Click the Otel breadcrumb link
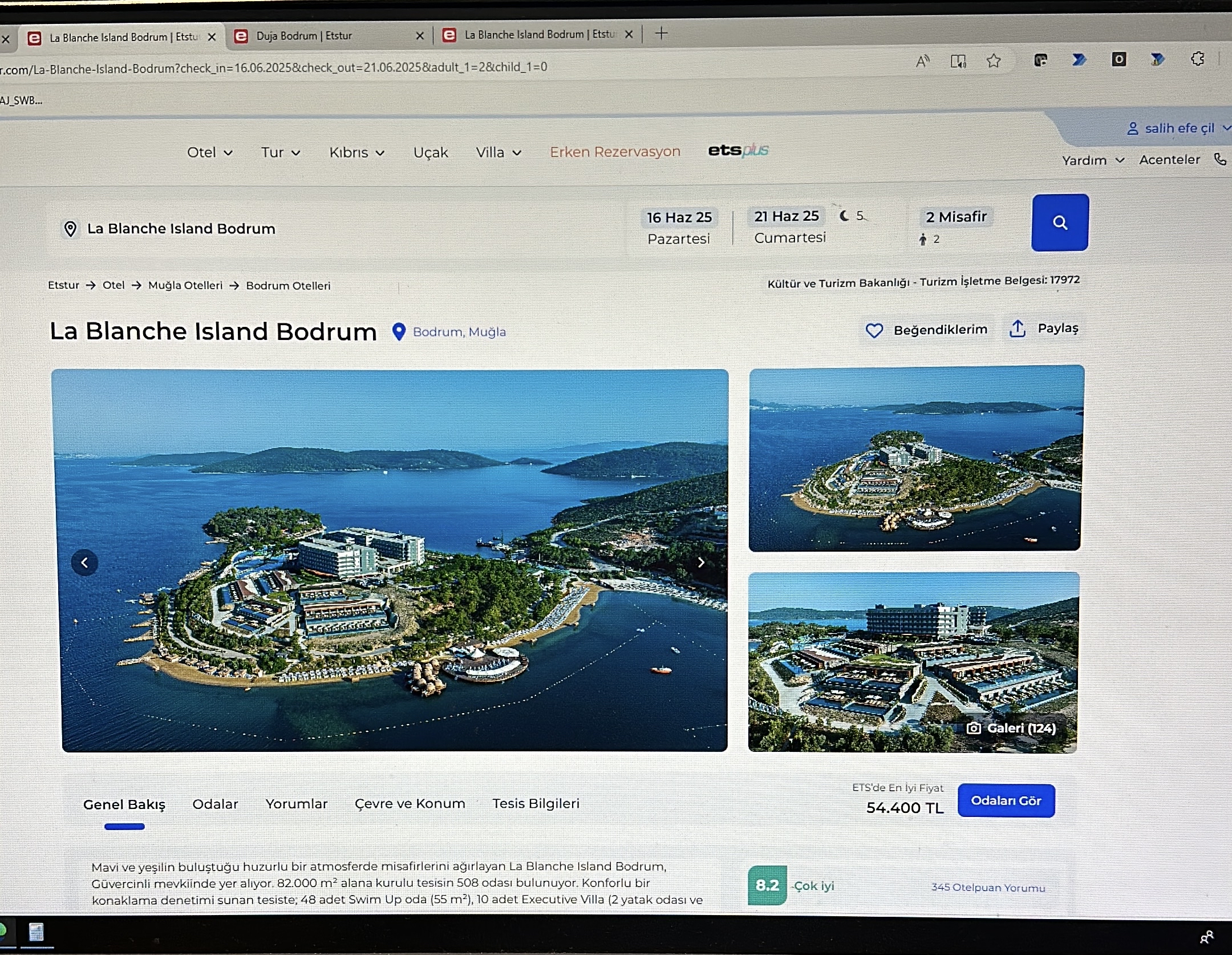The height and width of the screenshot is (955, 1232). point(114,285)
